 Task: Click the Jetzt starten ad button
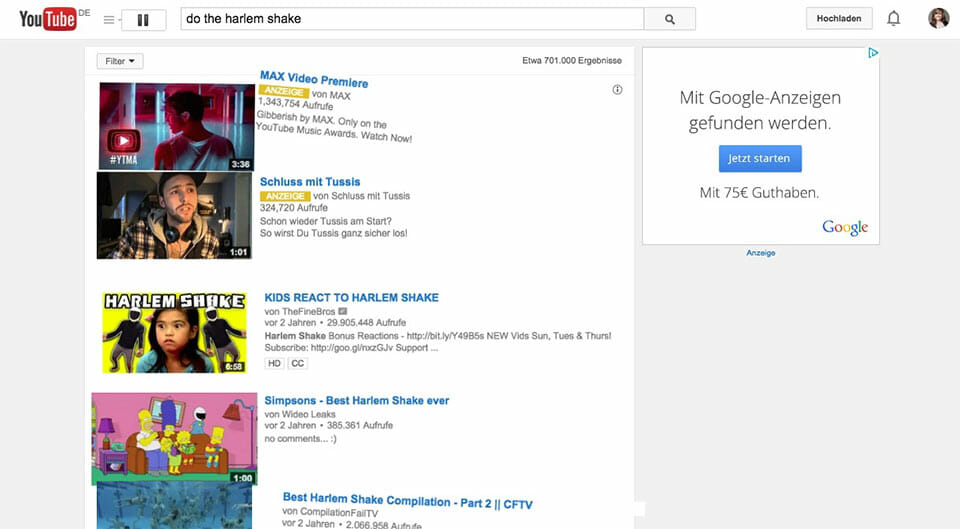[x=760, y=159]
